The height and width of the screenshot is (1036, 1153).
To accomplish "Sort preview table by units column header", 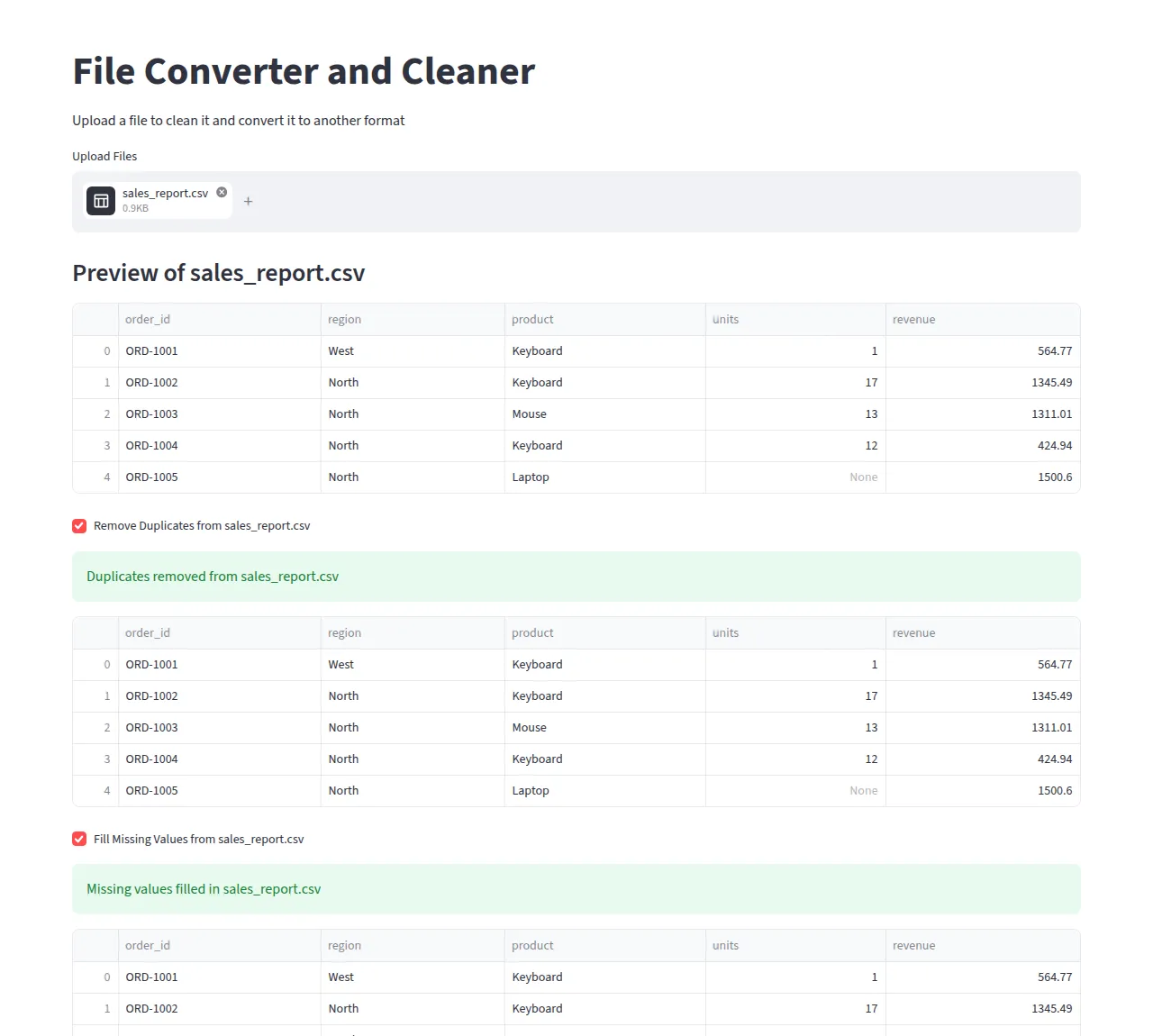I will coord(795,320).
